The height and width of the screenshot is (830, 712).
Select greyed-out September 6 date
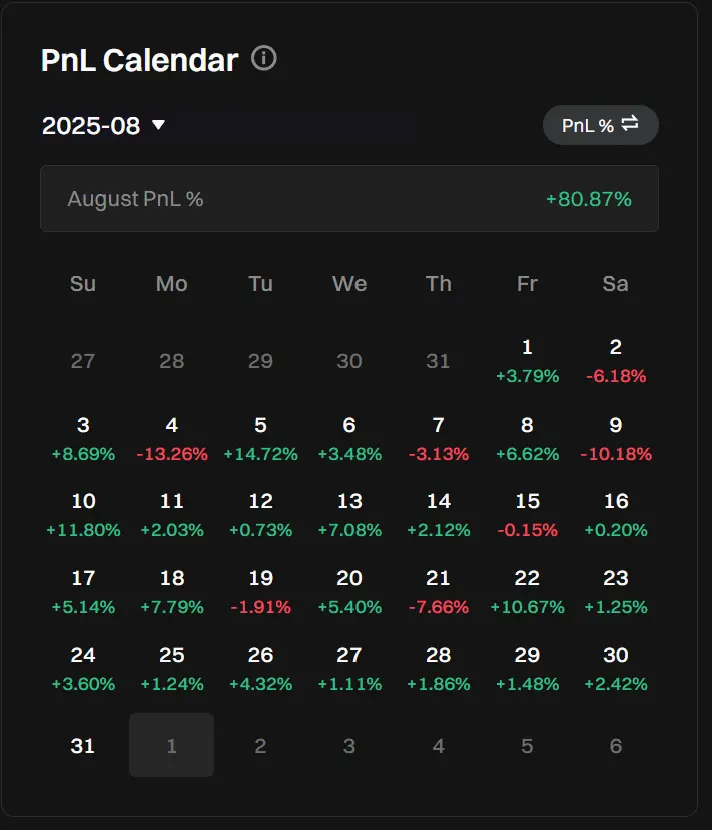pyautogui.click(x=616, y=746)
